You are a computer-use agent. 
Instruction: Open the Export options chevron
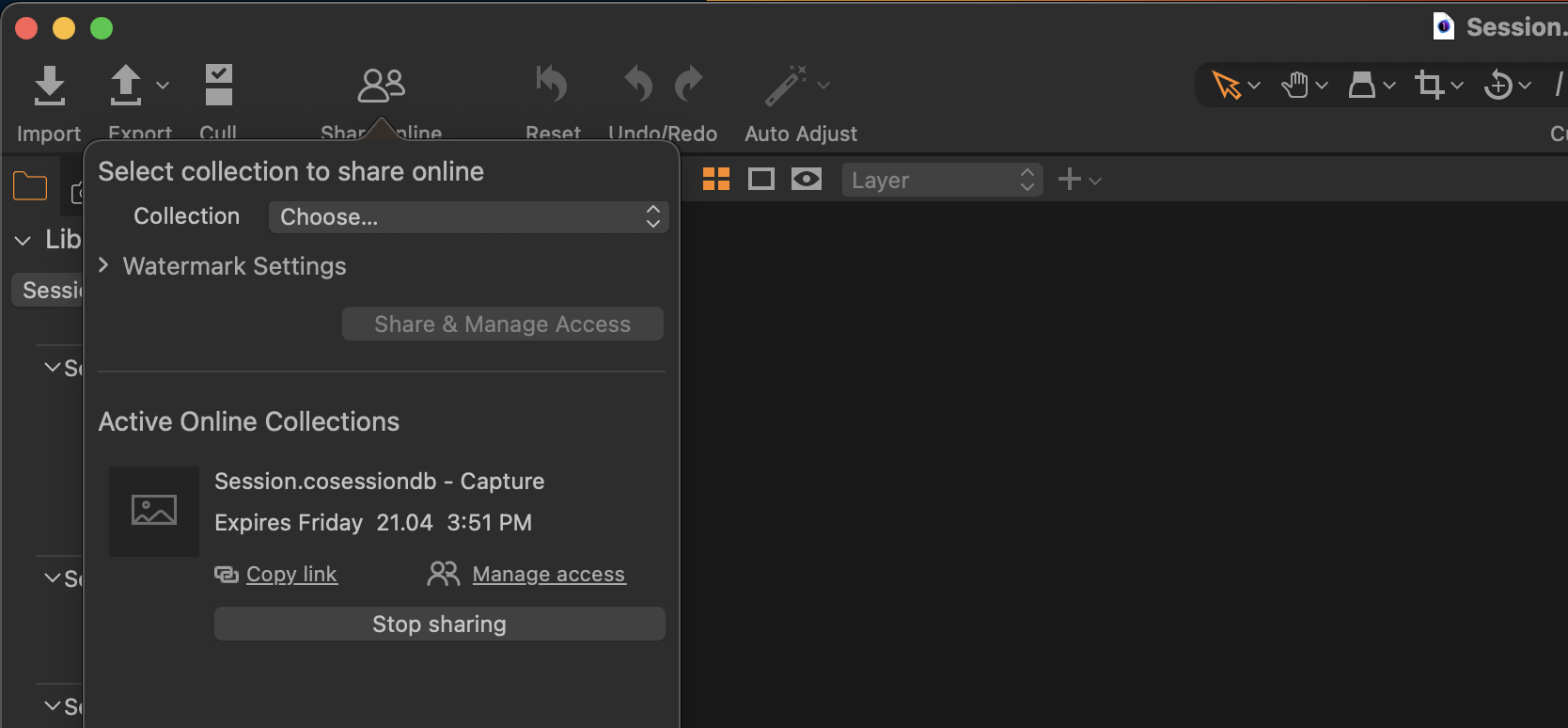tap(163, 86)
